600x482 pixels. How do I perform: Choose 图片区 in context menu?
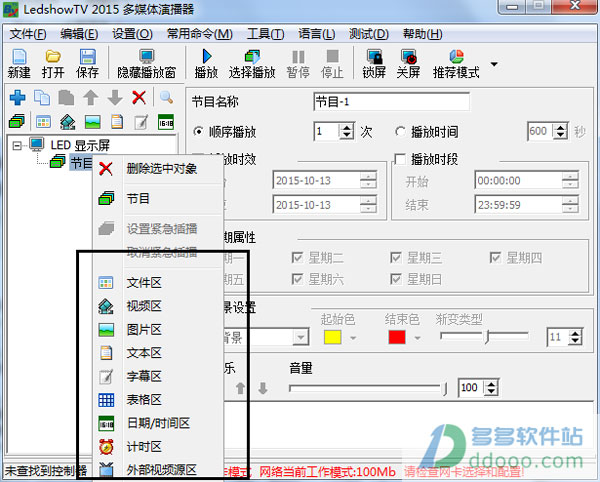pyautogui.click(x=158, y=330)
